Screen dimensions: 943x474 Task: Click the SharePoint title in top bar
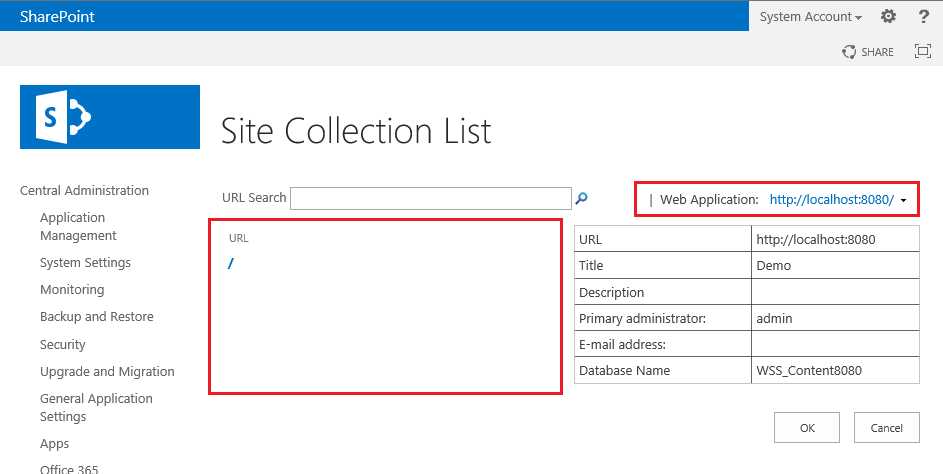57,16
